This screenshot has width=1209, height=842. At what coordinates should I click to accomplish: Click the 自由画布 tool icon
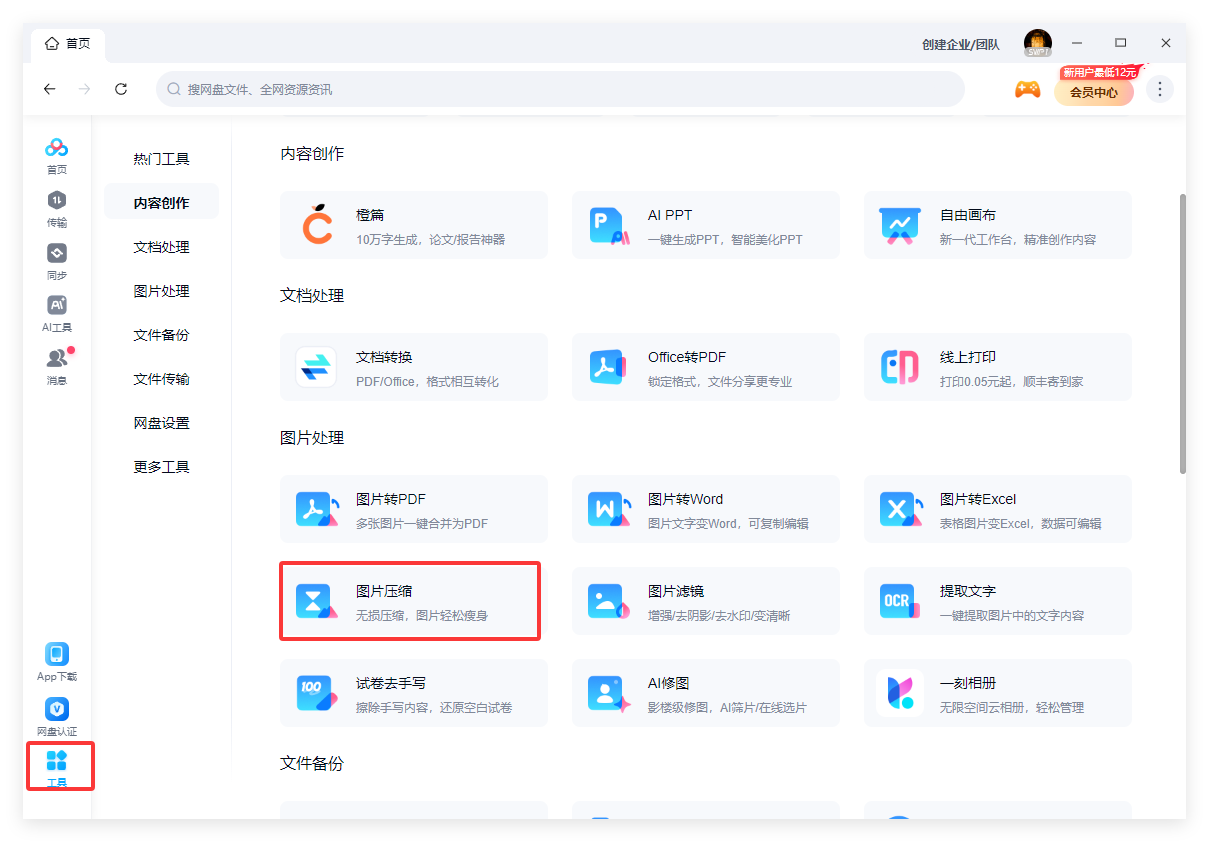point(899,226)
